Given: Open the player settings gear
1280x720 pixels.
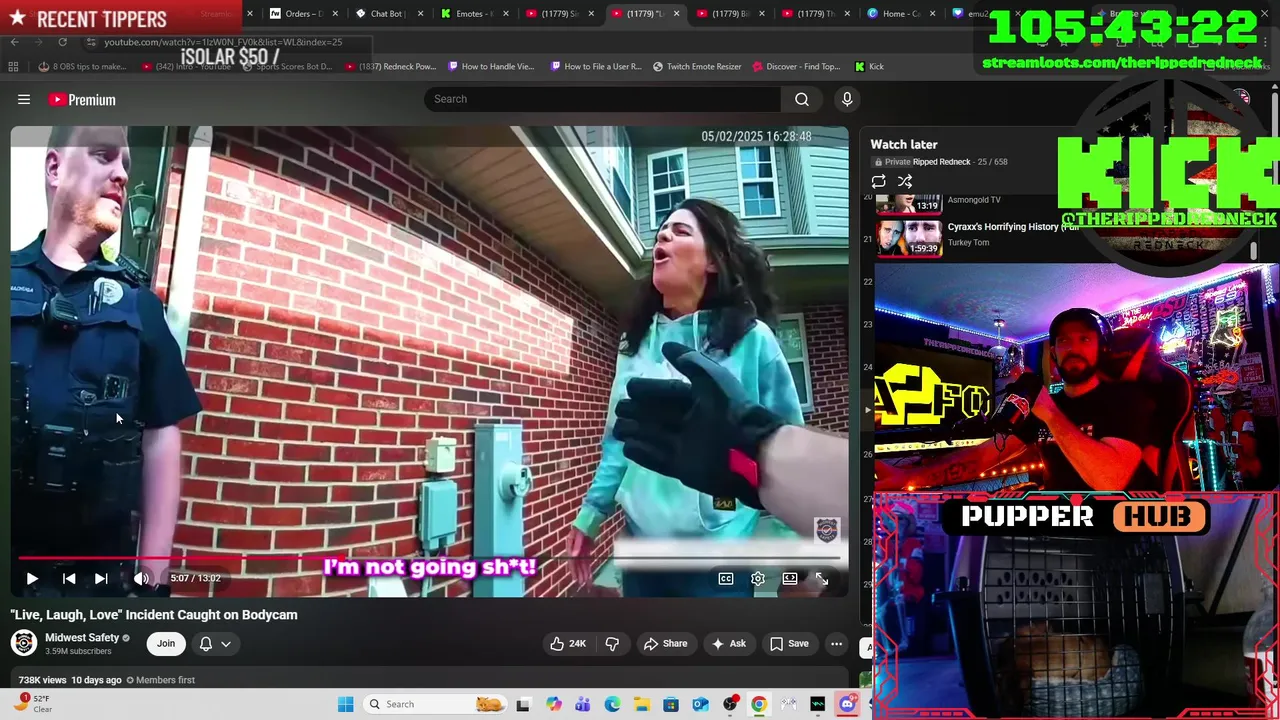Looking at the screenshot, I should pos(758,578).
